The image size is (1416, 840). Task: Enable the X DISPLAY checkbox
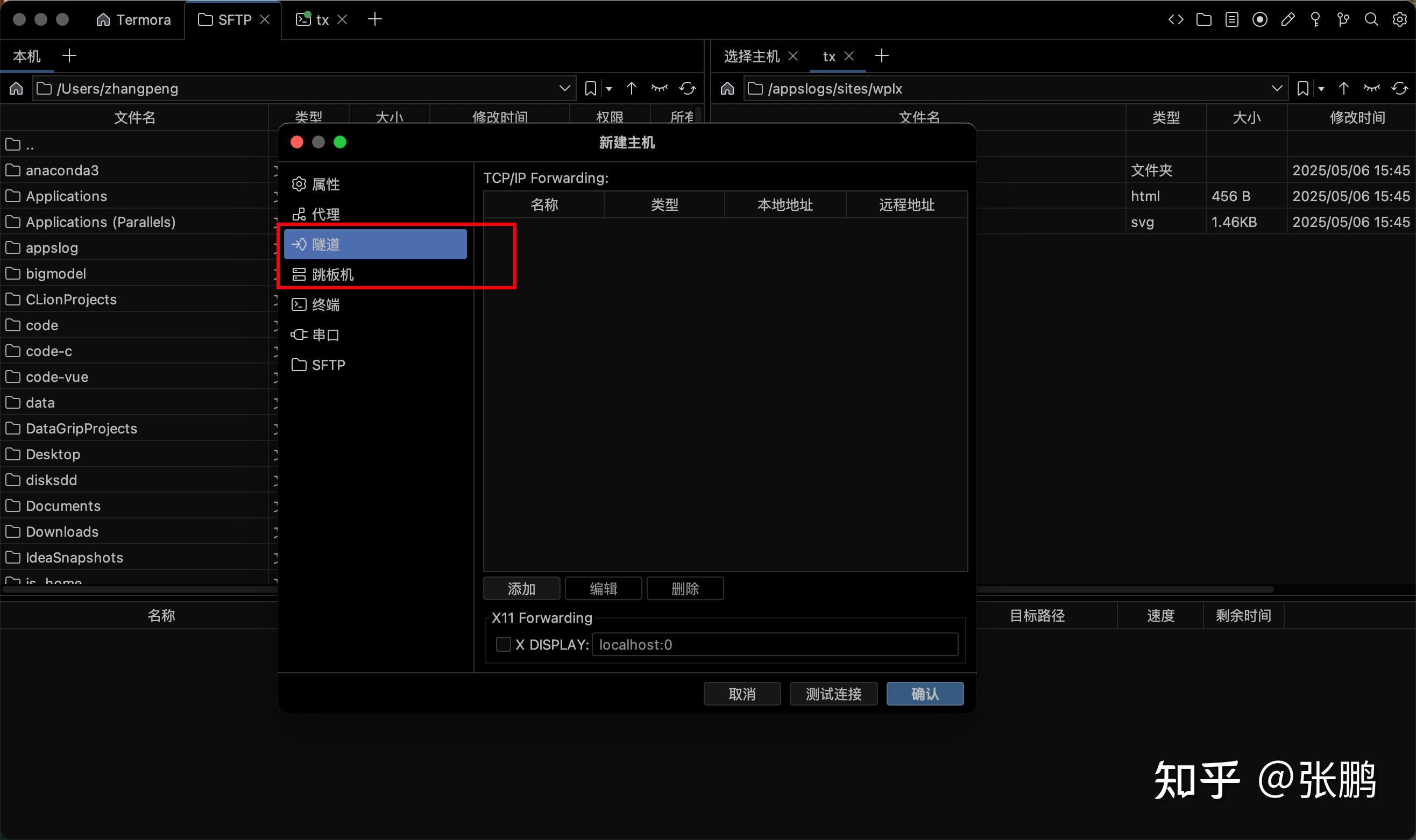click(503, 644)
